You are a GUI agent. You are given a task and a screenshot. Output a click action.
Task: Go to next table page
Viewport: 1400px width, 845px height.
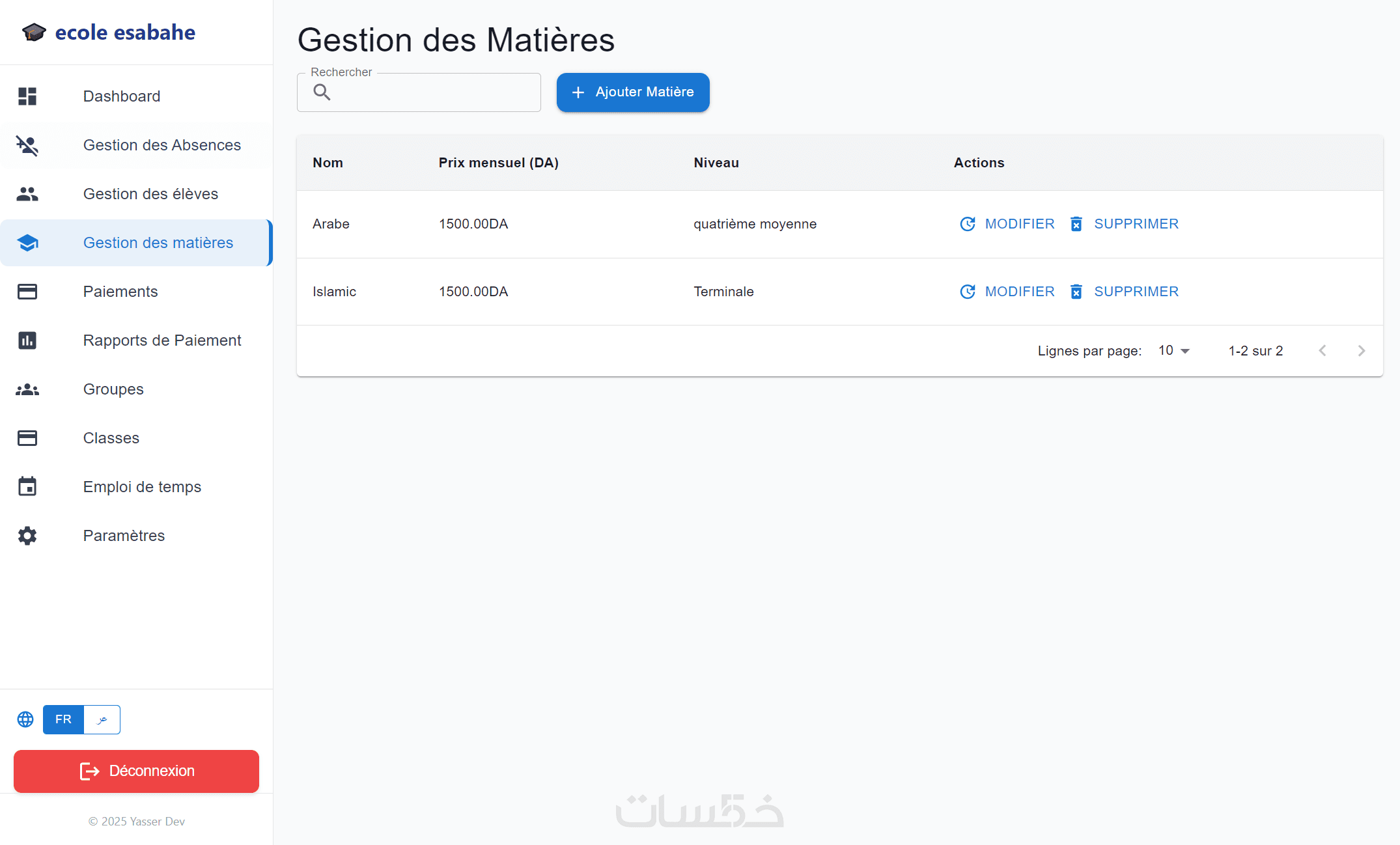(1361, 351)
